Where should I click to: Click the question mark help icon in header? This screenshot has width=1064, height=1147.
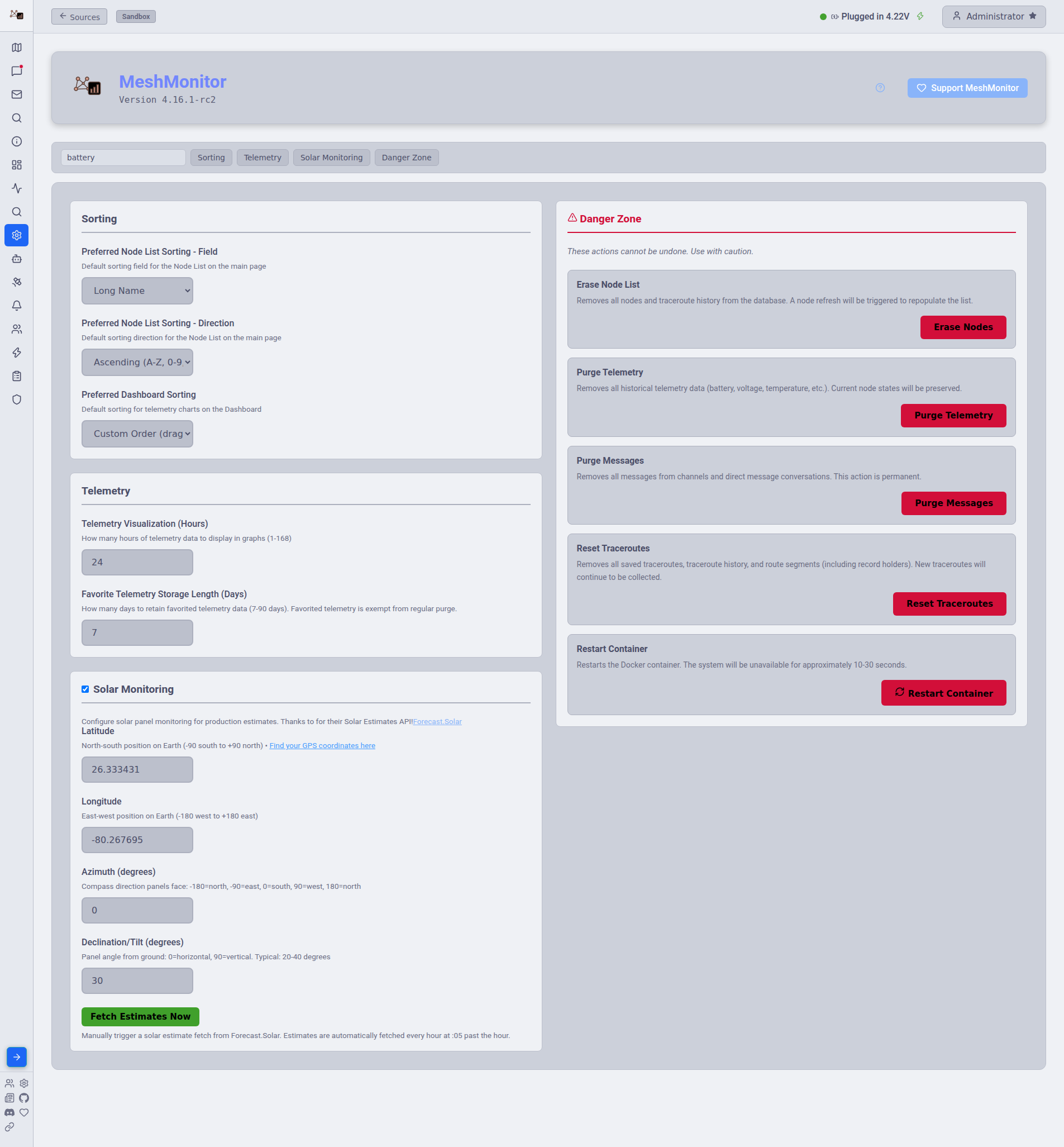pos(880,88)
